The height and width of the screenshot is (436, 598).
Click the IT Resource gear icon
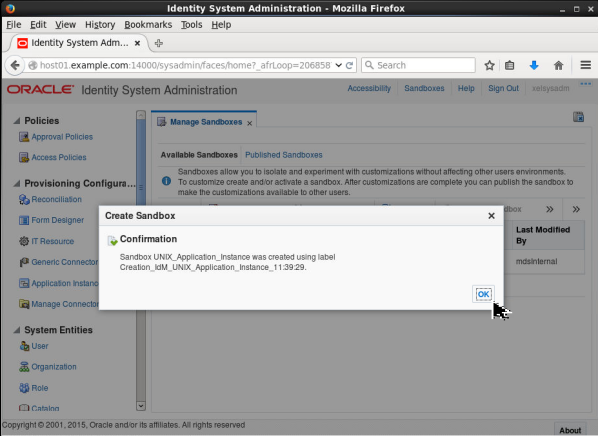click(x=24, y=241)
